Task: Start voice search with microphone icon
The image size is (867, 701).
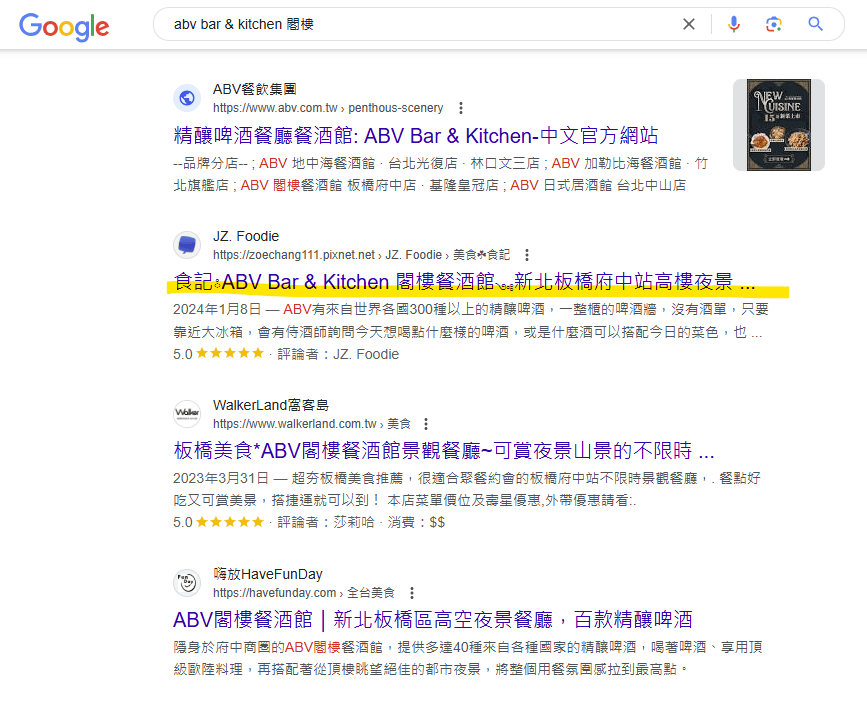Action: 734,24
